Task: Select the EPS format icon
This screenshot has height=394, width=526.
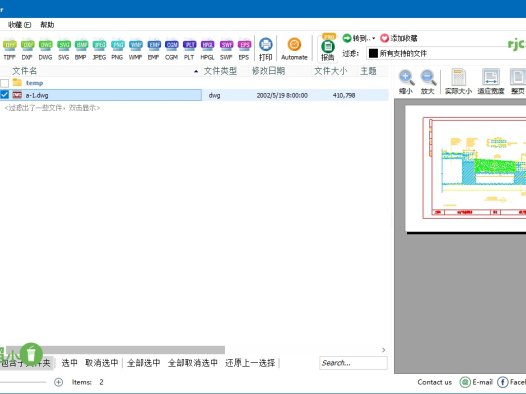Action: [x=244, y=50]
